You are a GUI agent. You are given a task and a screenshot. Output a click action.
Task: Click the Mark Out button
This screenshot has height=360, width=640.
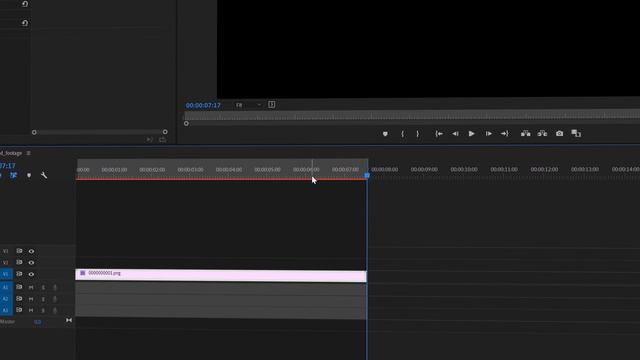(x=418, y=134)
